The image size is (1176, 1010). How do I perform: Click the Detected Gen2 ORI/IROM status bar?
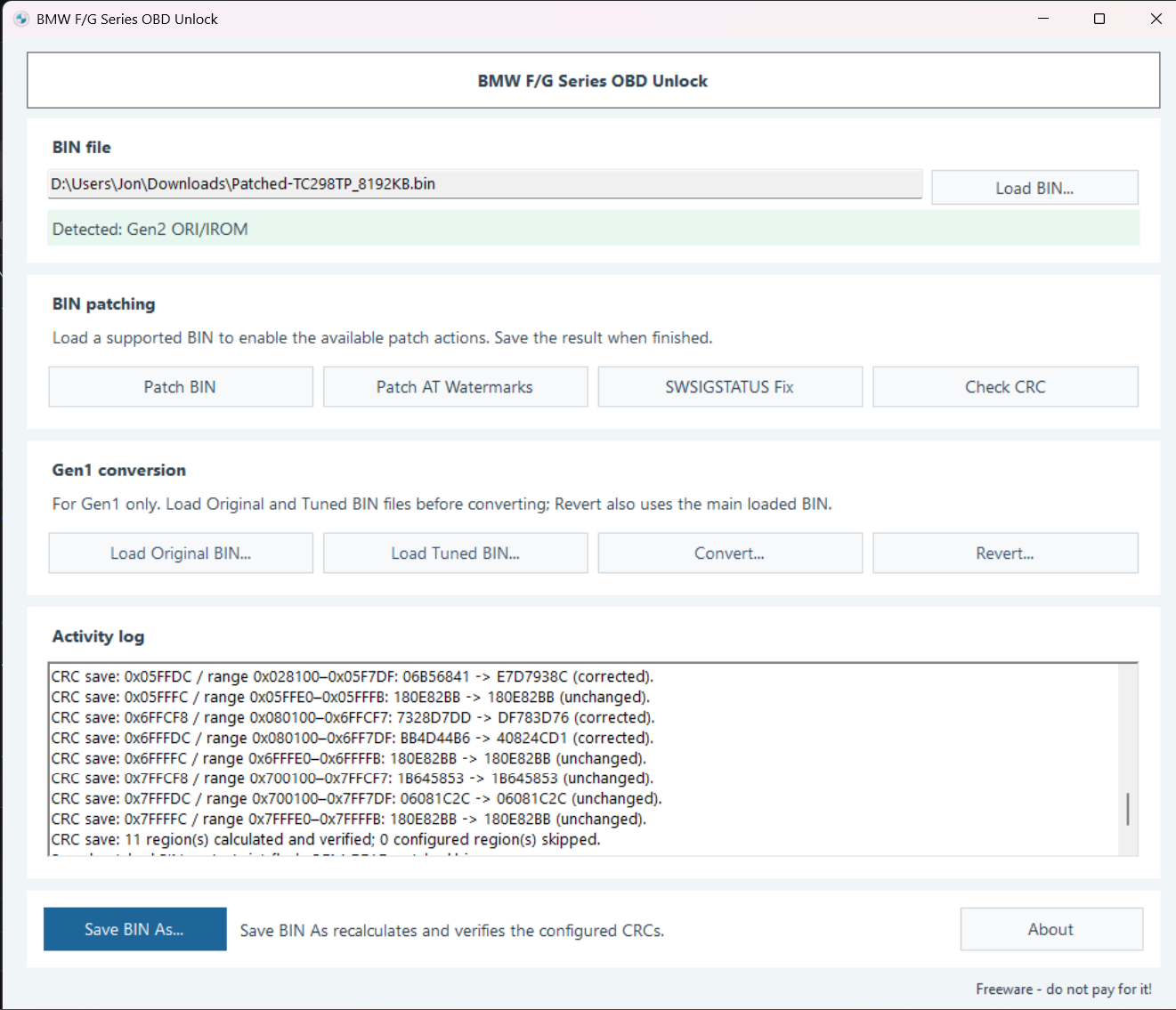593,229
